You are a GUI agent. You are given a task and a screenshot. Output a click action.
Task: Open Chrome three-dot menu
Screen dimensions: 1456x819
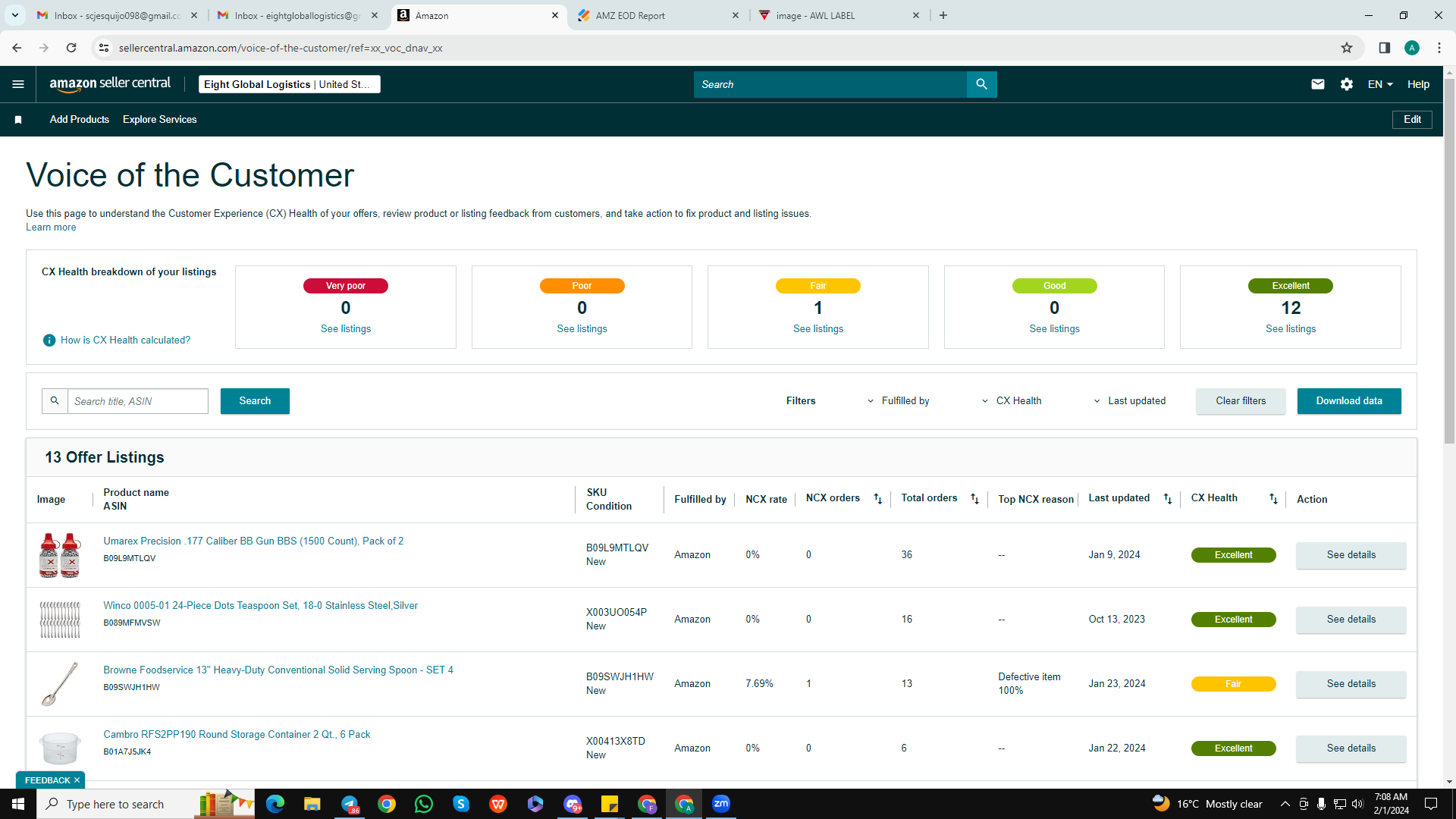click(x=1439, y=48)
